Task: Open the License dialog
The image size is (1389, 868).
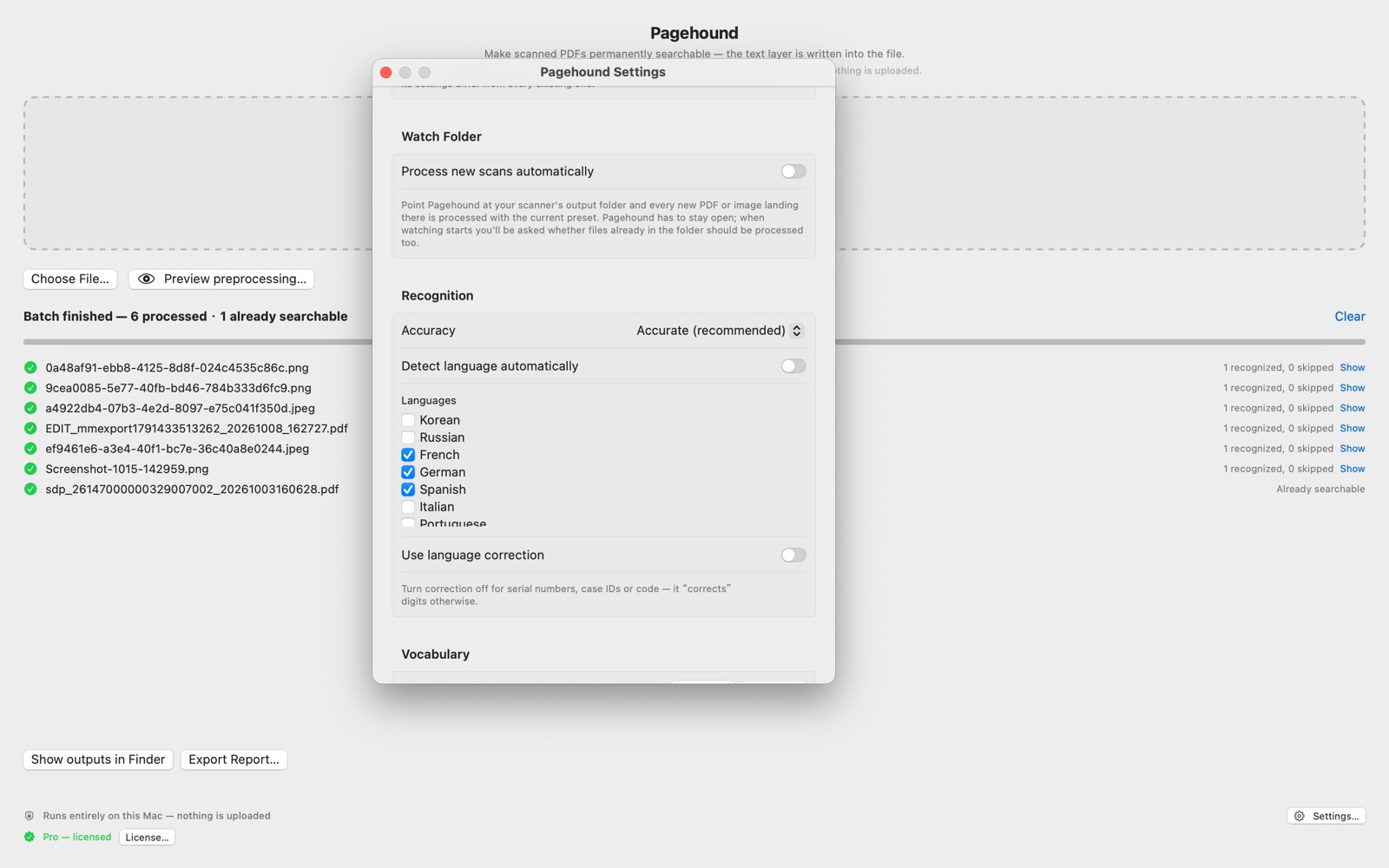Action: point(147,838)
